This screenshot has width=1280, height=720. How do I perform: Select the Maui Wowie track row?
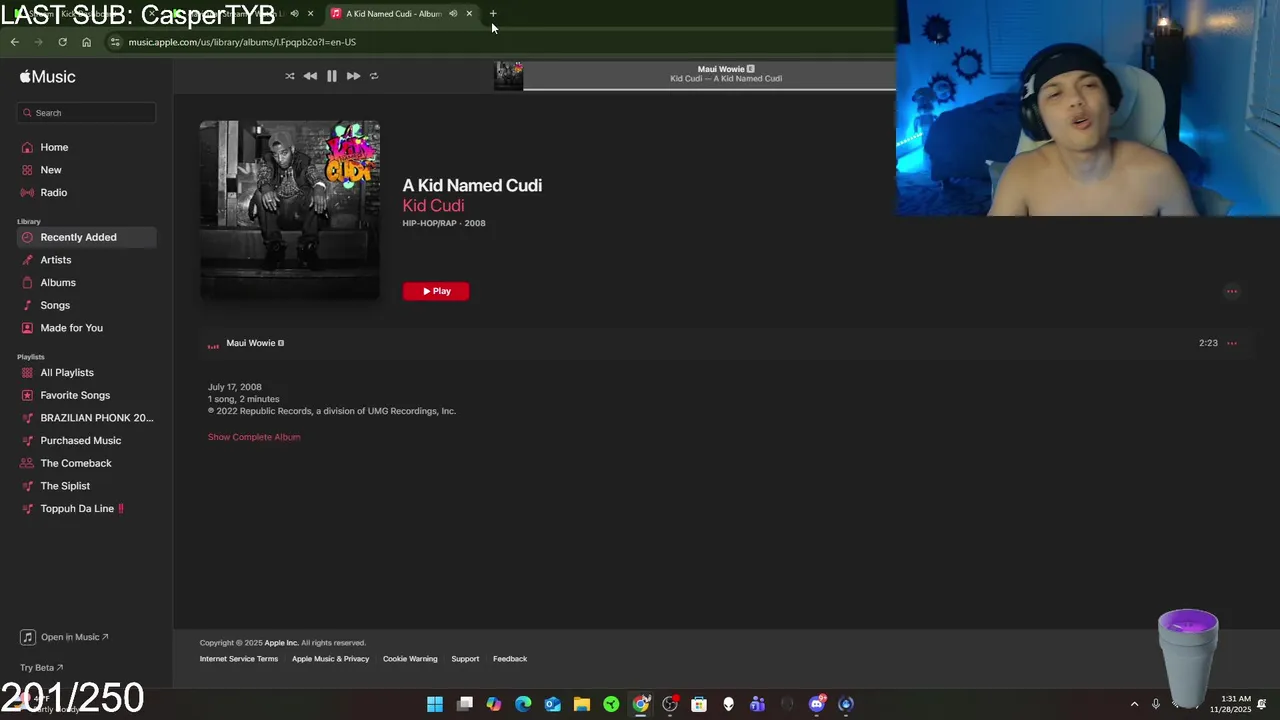click(725, 343)
